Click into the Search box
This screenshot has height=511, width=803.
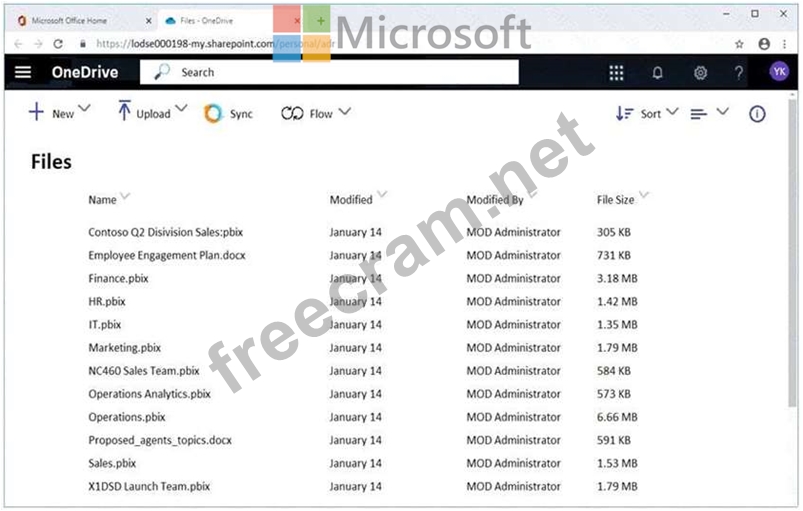329,72
